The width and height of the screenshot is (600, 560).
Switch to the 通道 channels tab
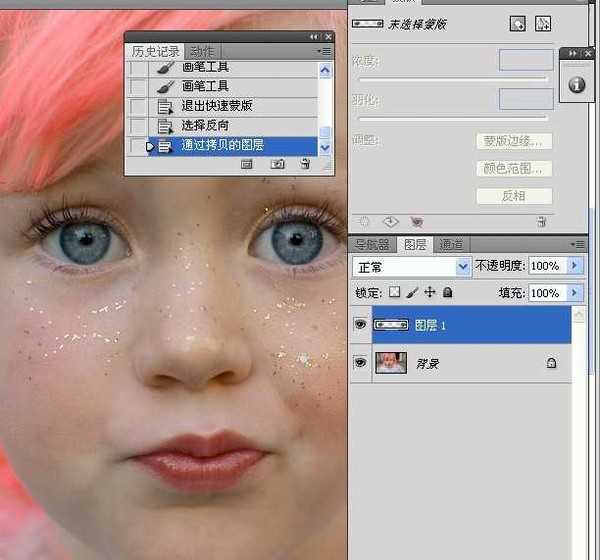[x=451, y=244]
